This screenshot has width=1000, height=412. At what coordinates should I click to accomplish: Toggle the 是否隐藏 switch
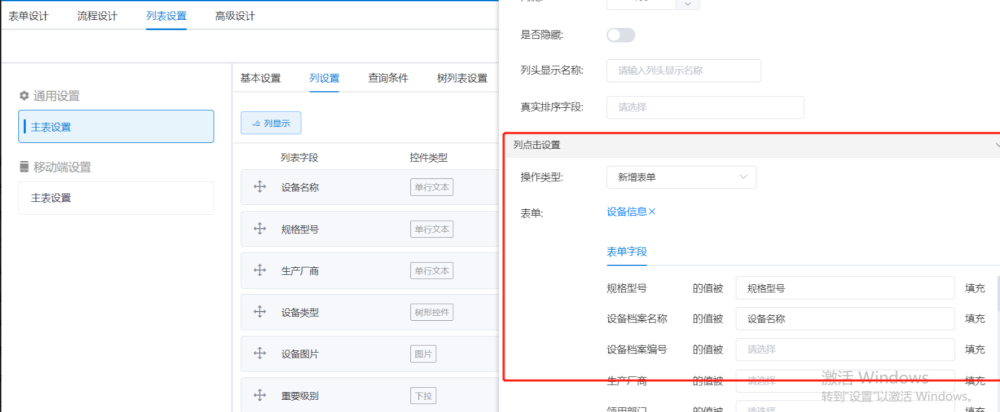point(620,35)
